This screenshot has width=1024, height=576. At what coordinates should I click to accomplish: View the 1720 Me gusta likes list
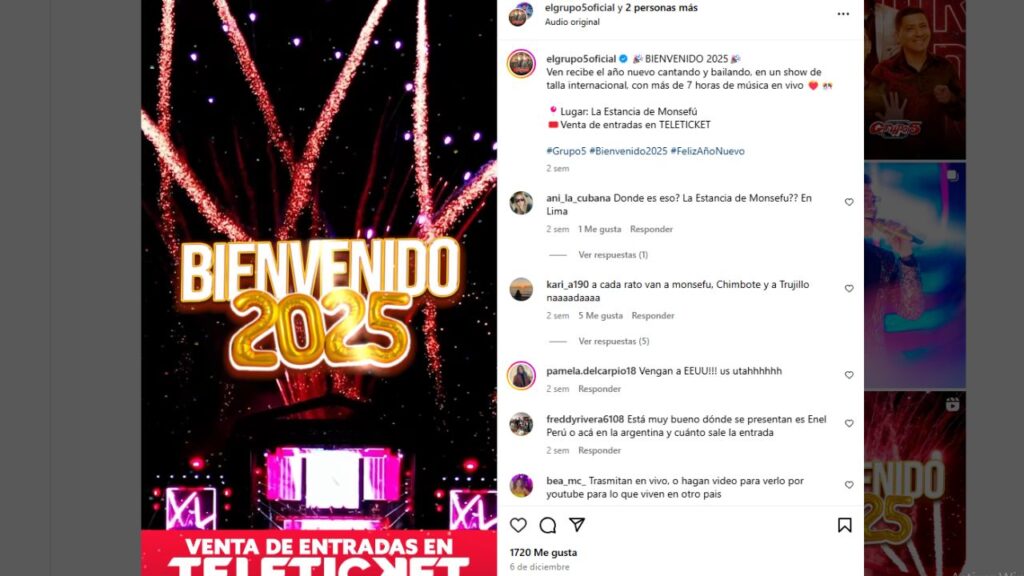click(x=543, y=552)
